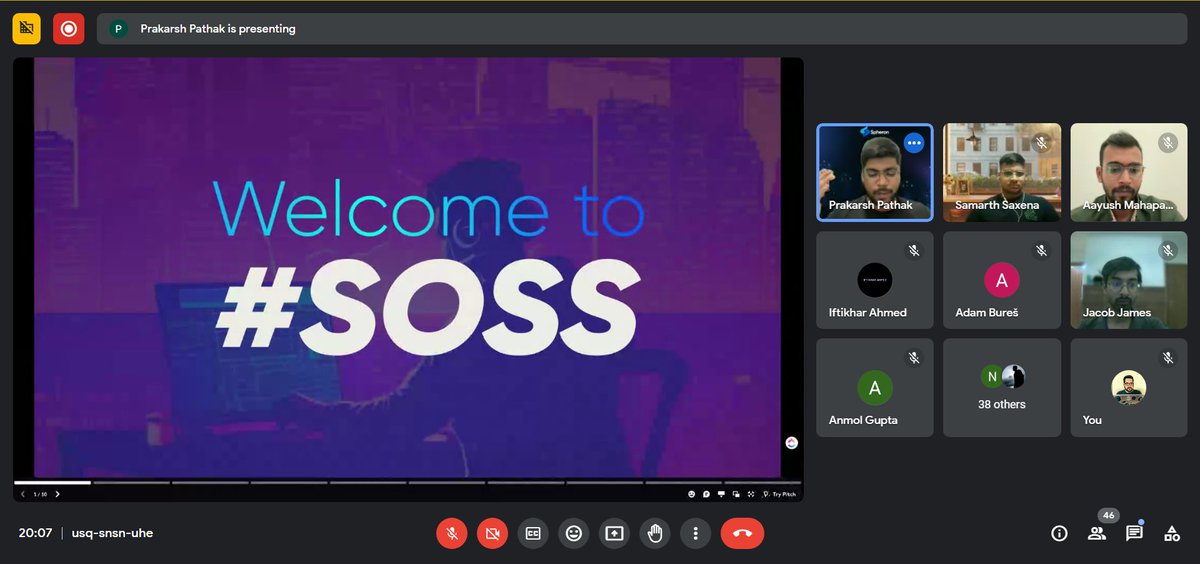Viewport: 1200px width, 564px height.
Task: Click the red recording indicator icon
Action: [x=68, y=29]
